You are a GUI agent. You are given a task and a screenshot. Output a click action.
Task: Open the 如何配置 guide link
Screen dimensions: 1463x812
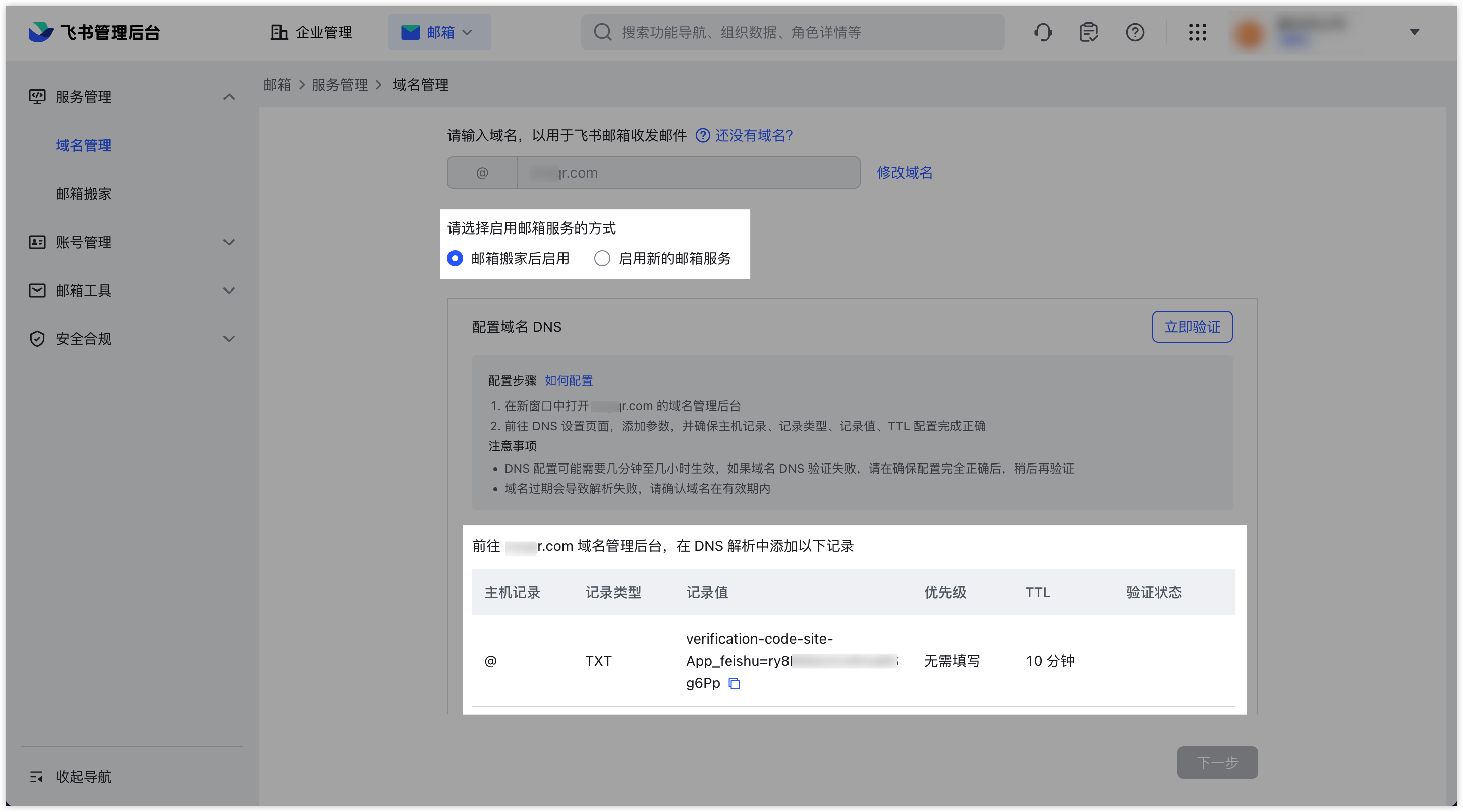point(569,380)
